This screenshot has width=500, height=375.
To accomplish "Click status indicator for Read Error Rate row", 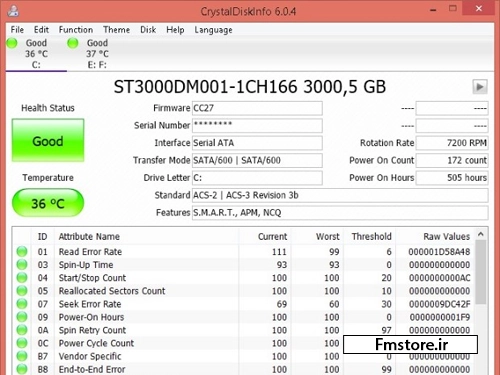I will tap(22, 251).
